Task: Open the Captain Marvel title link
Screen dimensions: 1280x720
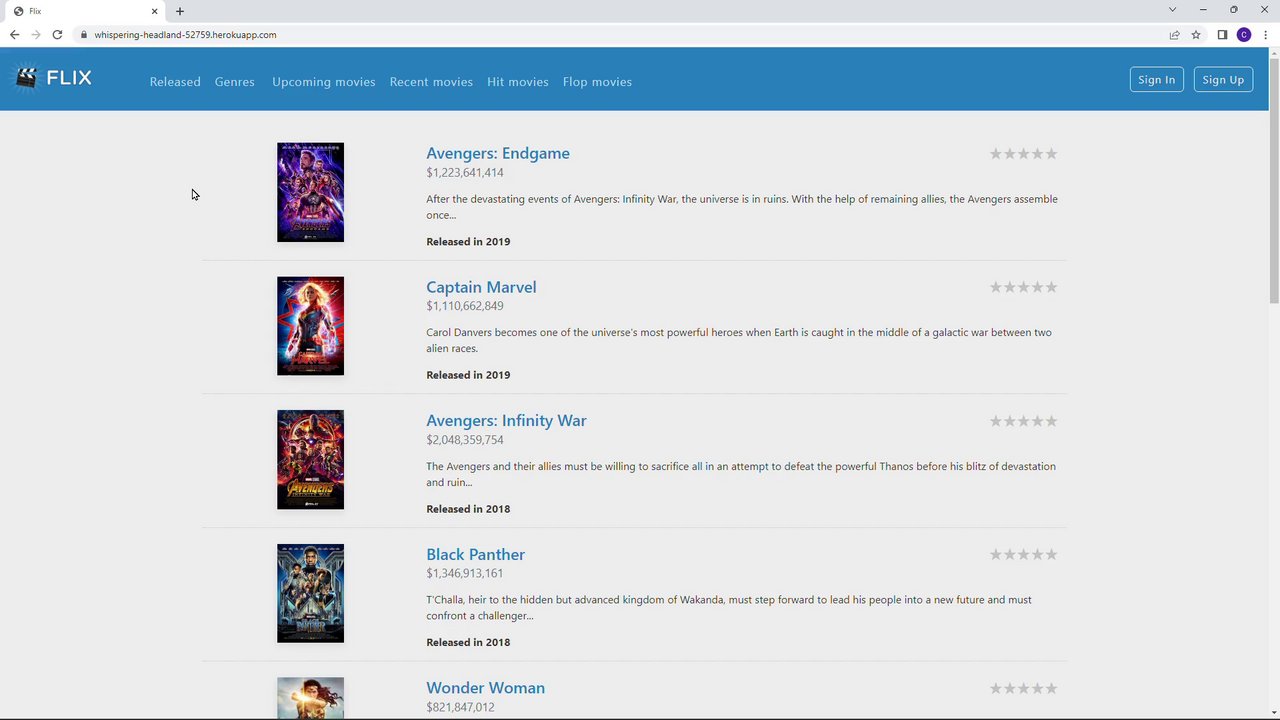Action: pos(481,287)
